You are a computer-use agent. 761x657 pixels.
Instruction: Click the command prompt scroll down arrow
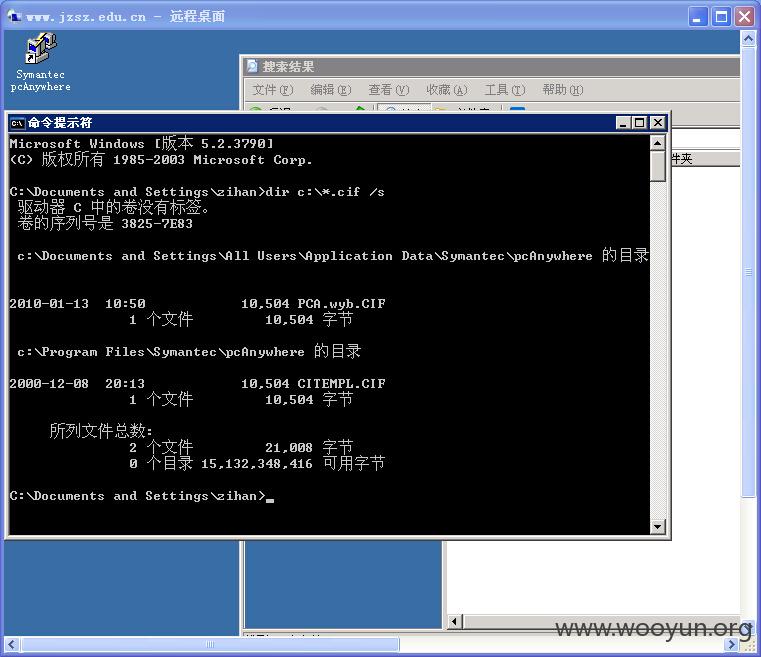coord(658,526)
